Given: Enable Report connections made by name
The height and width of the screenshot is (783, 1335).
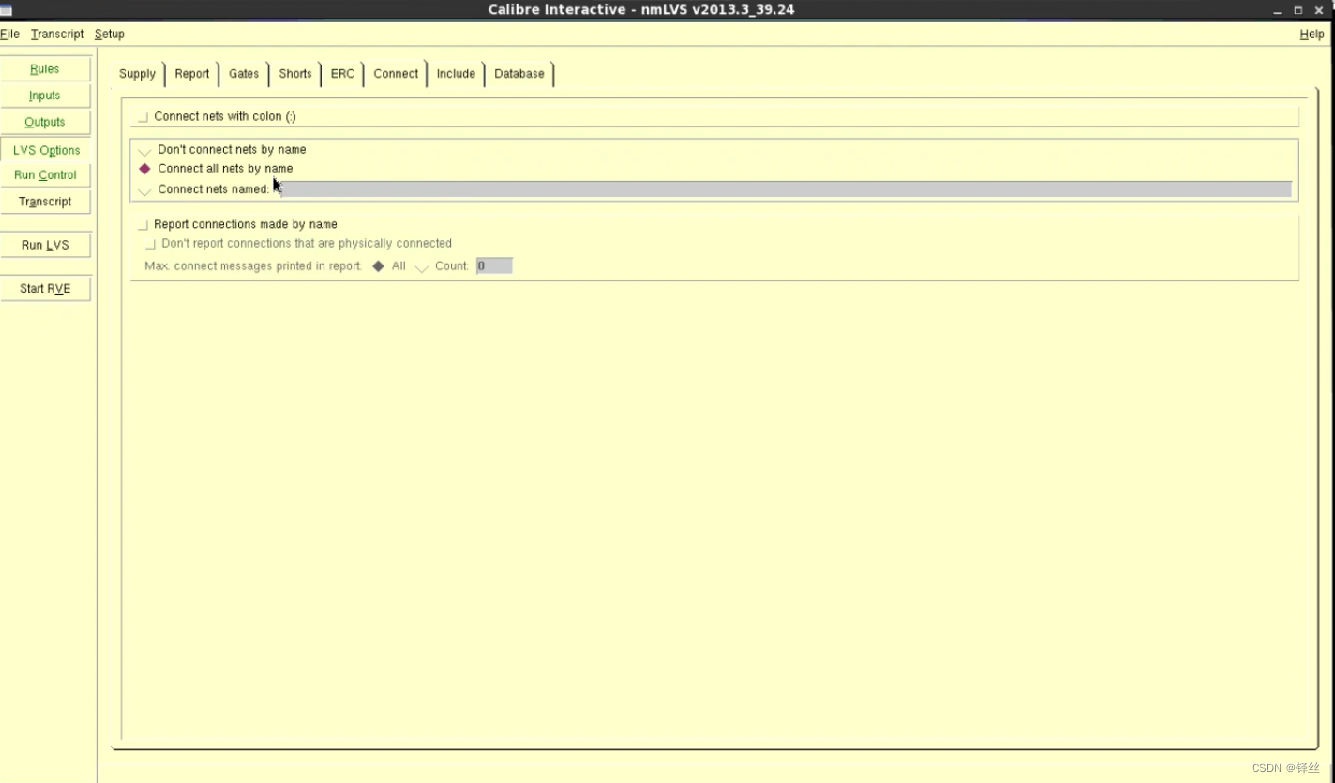Looking at the screenshot, I should (143, 225).
